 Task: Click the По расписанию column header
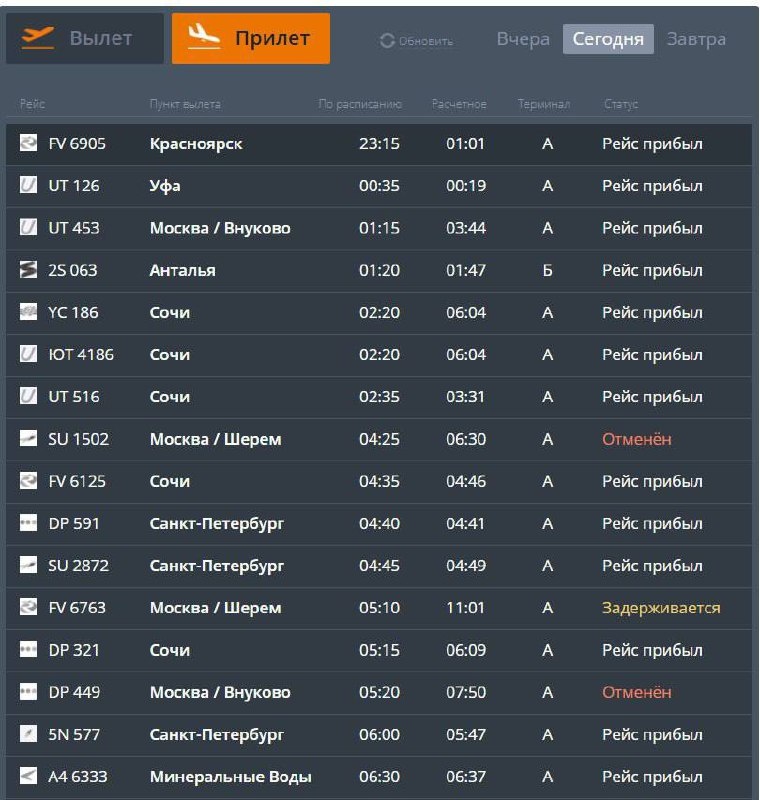(x=360, y=104)
